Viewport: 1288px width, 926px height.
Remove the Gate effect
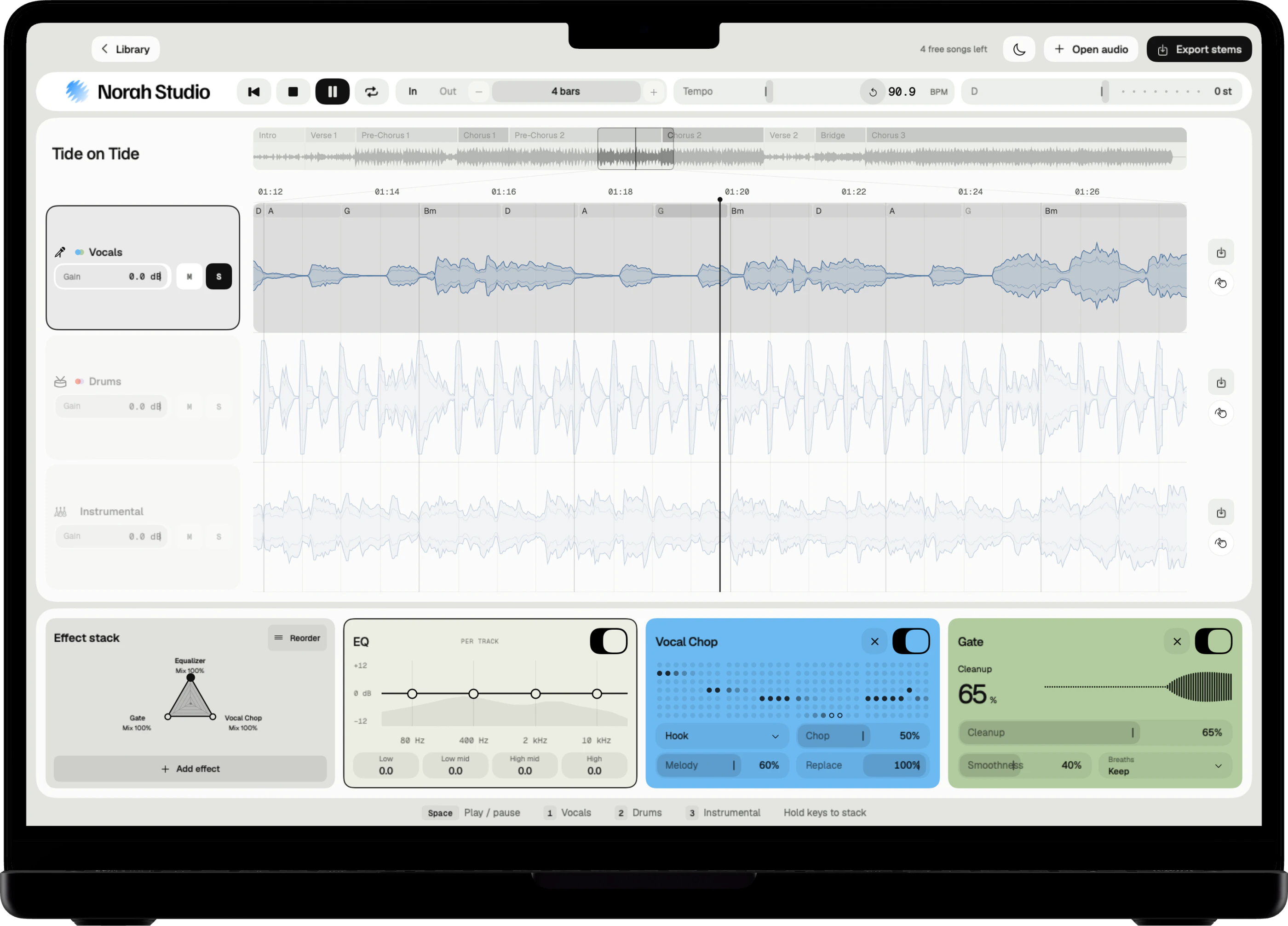pos(1177,642)
